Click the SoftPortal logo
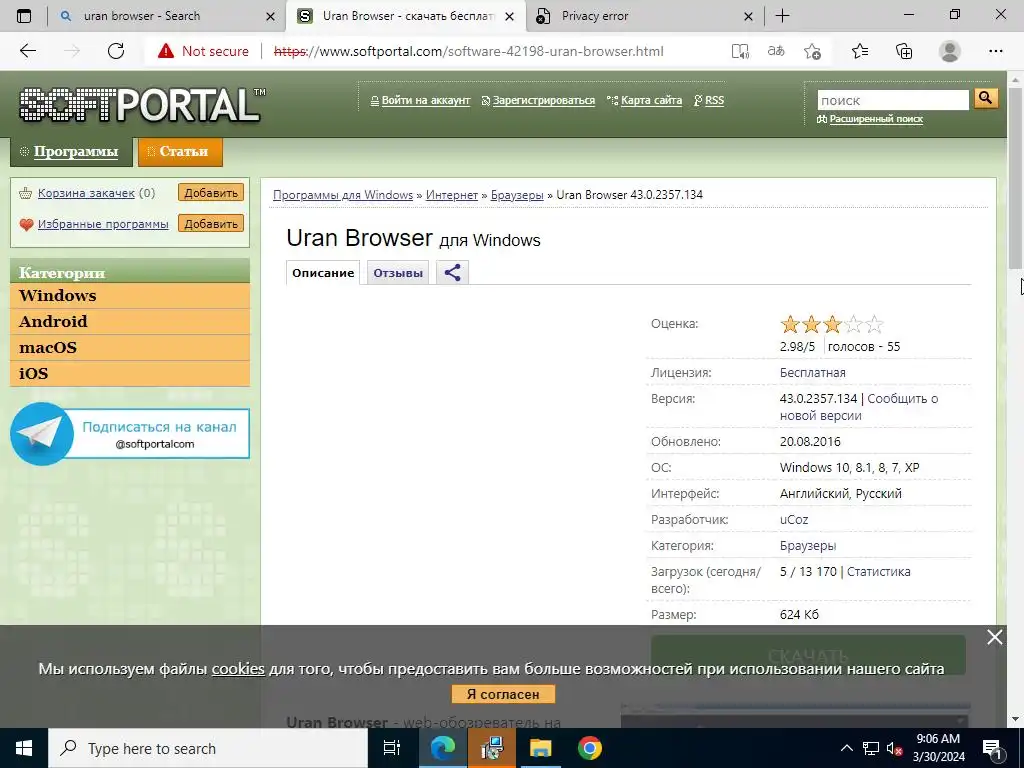The image size is (1024, 768). tap(142, 104)
